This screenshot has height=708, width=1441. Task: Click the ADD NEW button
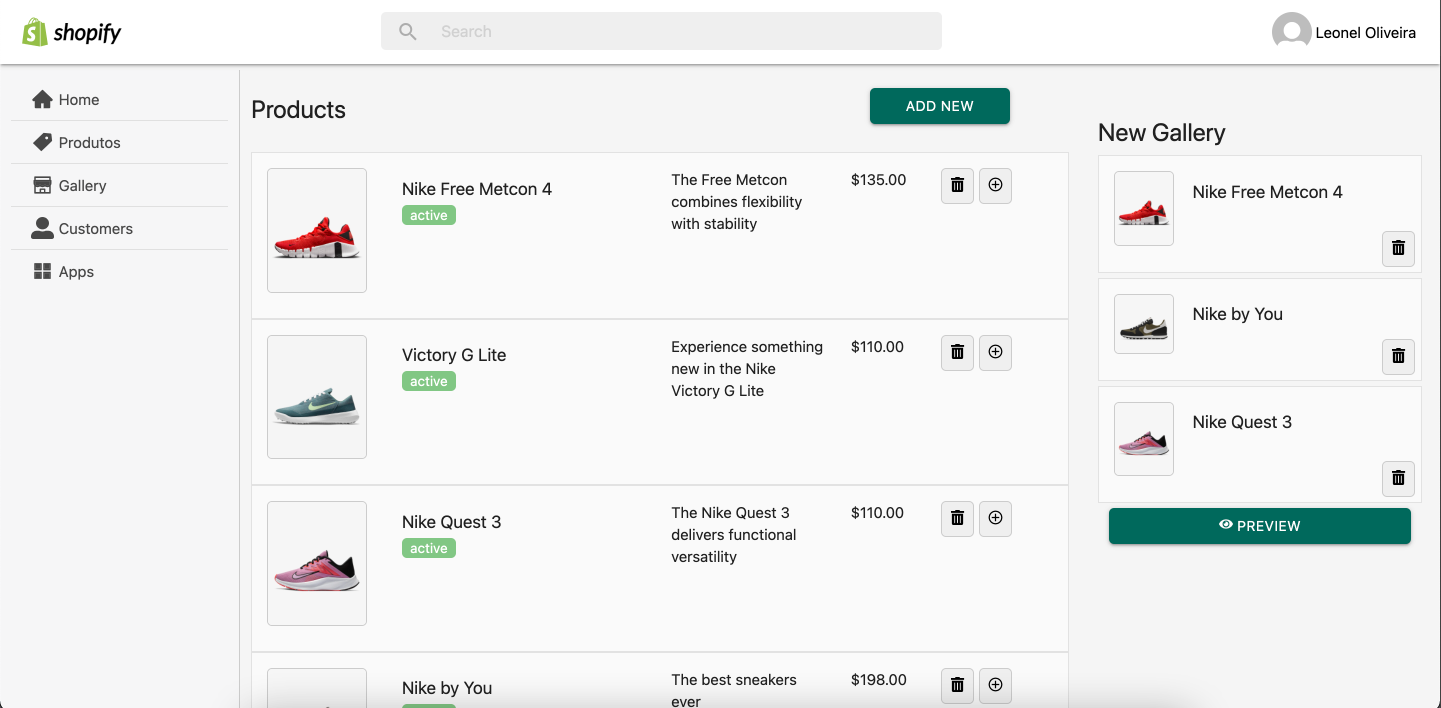pos(939,105)
